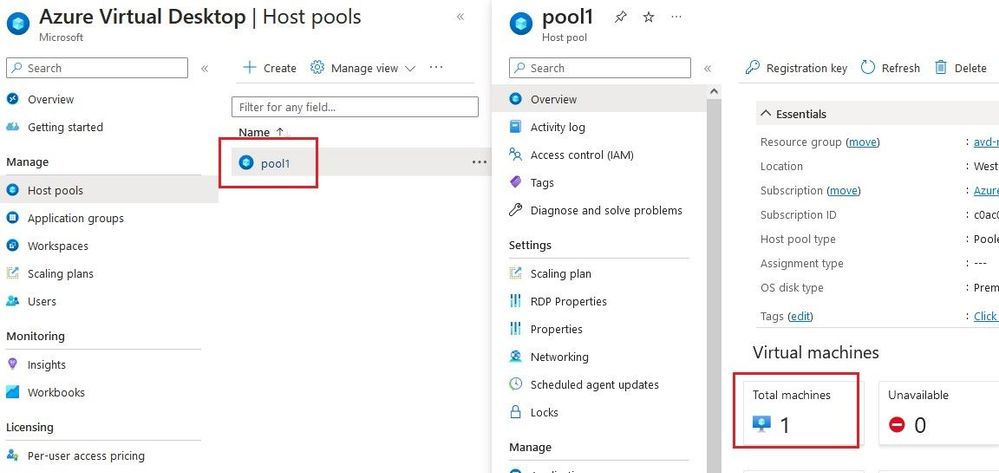Click the Filter for any field box
The width and height of the screenshot is (999, 473).
click(355, 106)
